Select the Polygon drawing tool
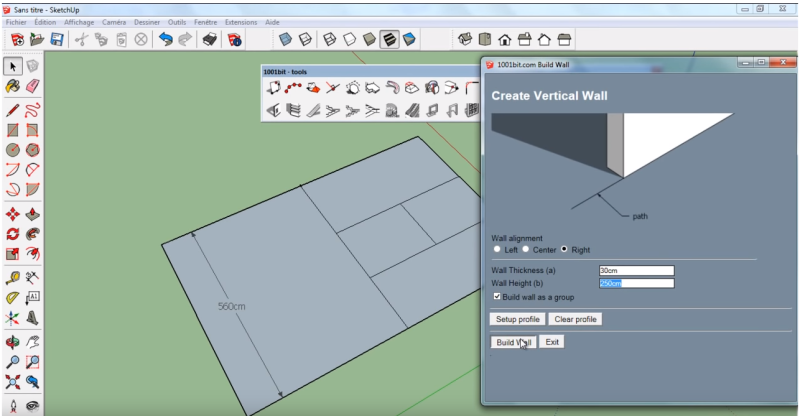The width and height of the screenshot is (800, 416). pyautogui.click(x=33, y=150)
